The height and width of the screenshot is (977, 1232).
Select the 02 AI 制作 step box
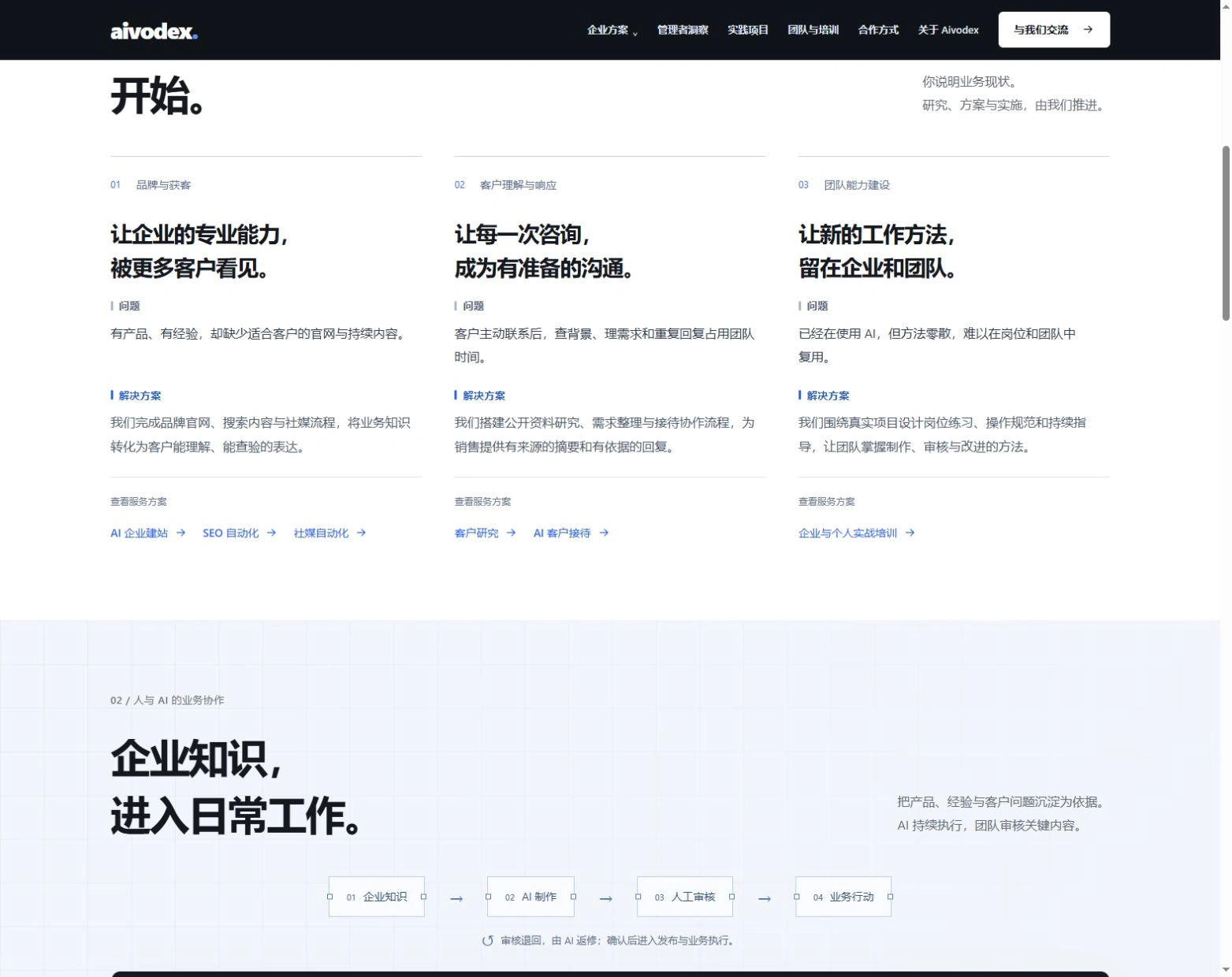(530, 897)
